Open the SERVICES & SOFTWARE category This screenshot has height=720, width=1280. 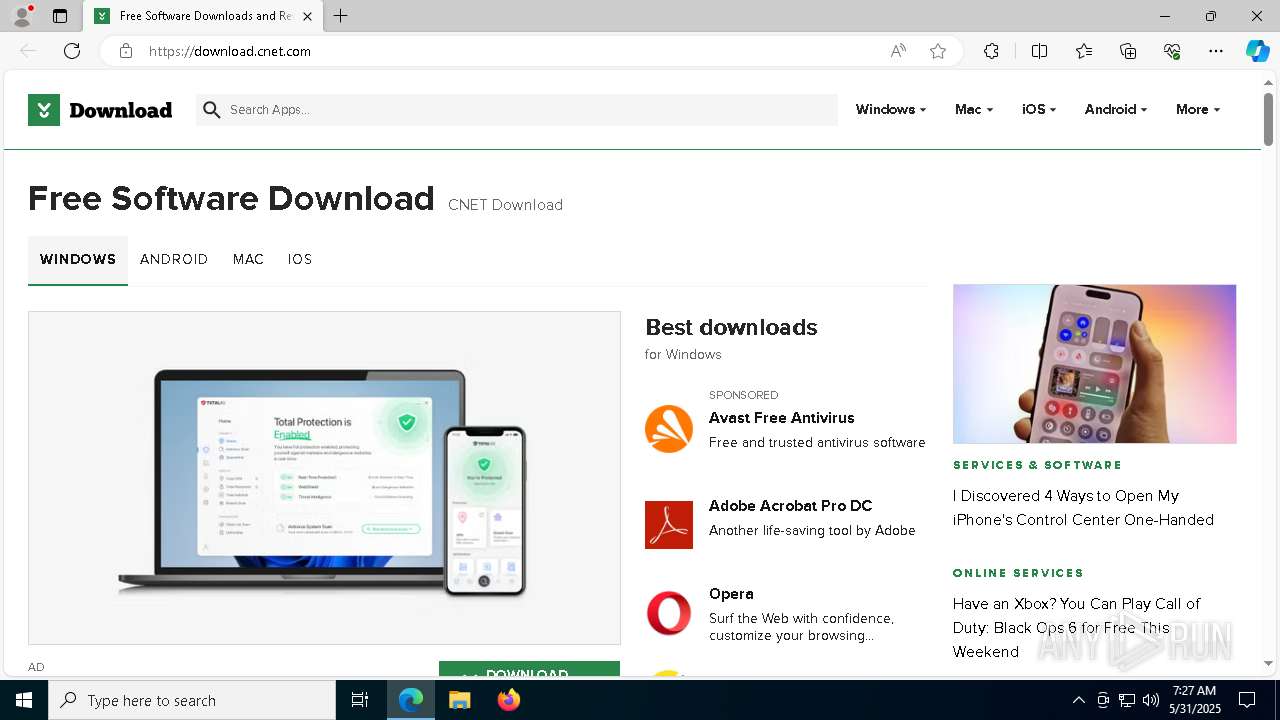pos(1037,465)
